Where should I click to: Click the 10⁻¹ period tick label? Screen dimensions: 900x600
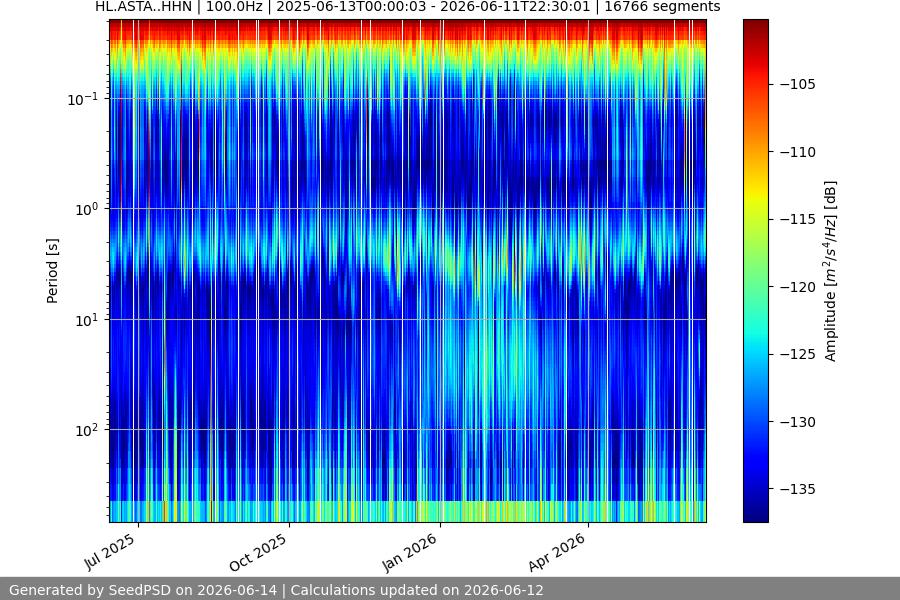[83, 99]
